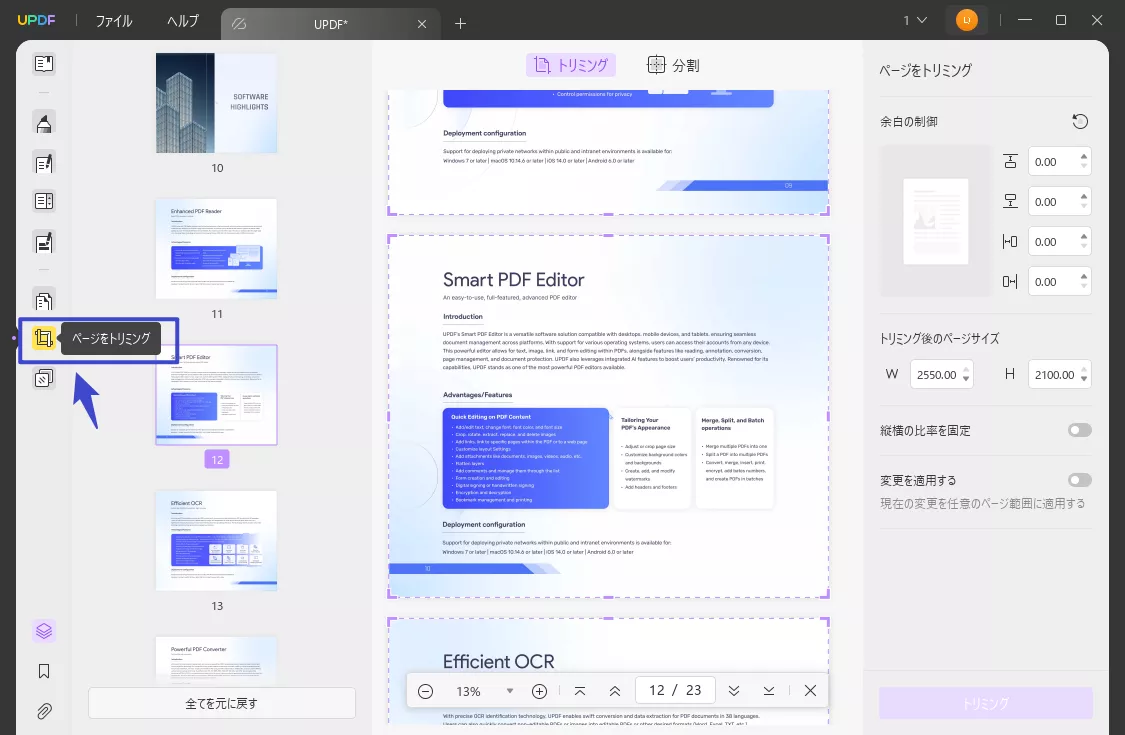Toggle the fixed aspect ratio switch

click(x=1079, y=430)
